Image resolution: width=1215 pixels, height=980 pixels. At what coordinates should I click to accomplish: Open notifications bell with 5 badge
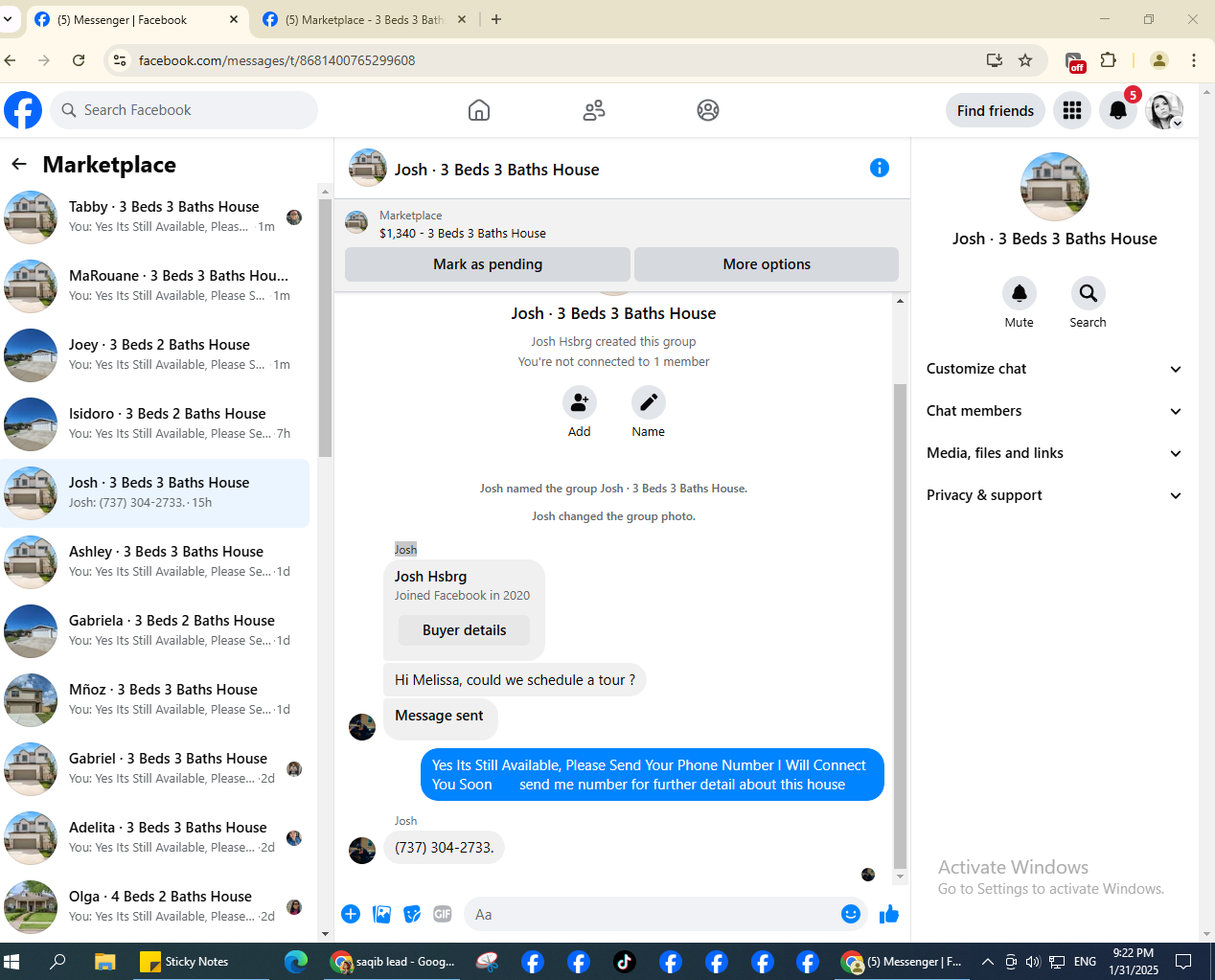point(1118,110)
